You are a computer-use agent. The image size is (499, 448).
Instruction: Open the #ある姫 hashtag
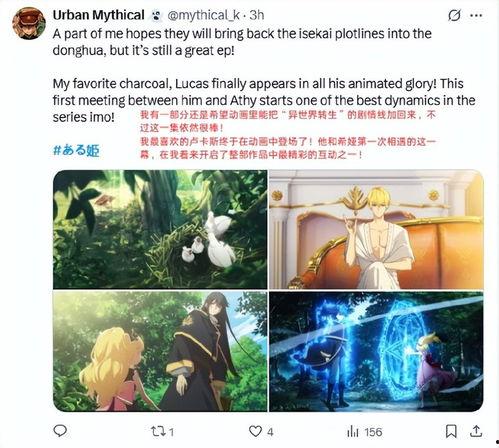pyautogui.click(x=76, y=150)
